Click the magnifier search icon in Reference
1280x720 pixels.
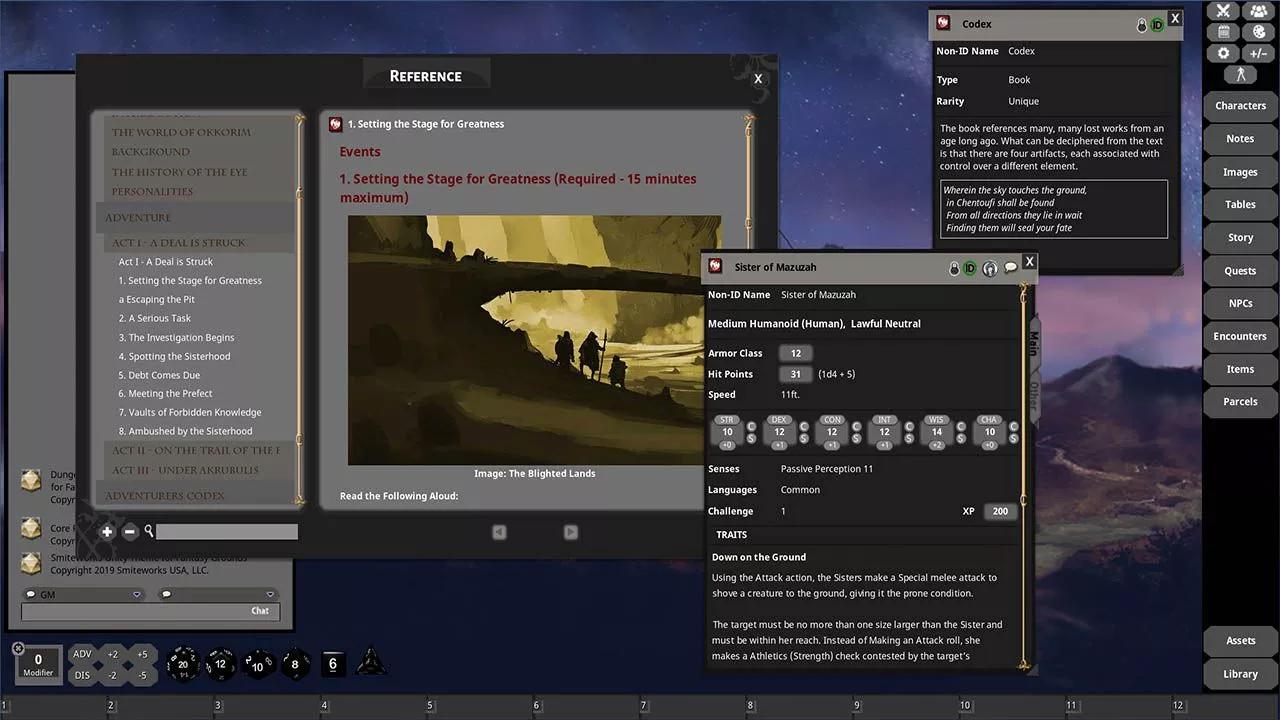tap(149, 532)
